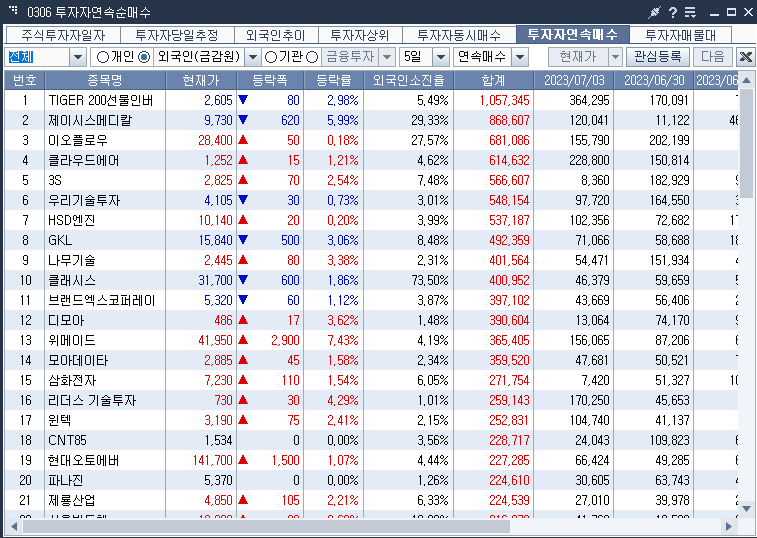Open the 전체 market dropdown

click(x=78, y=57)
